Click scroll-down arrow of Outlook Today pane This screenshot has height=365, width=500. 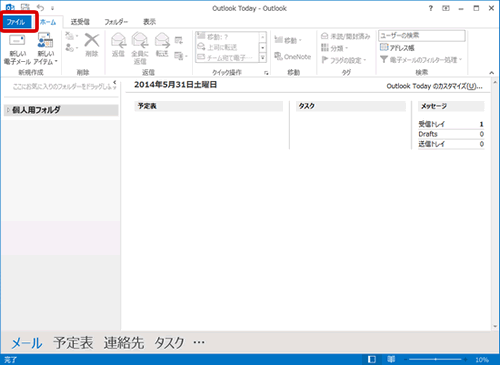[495, 327]
